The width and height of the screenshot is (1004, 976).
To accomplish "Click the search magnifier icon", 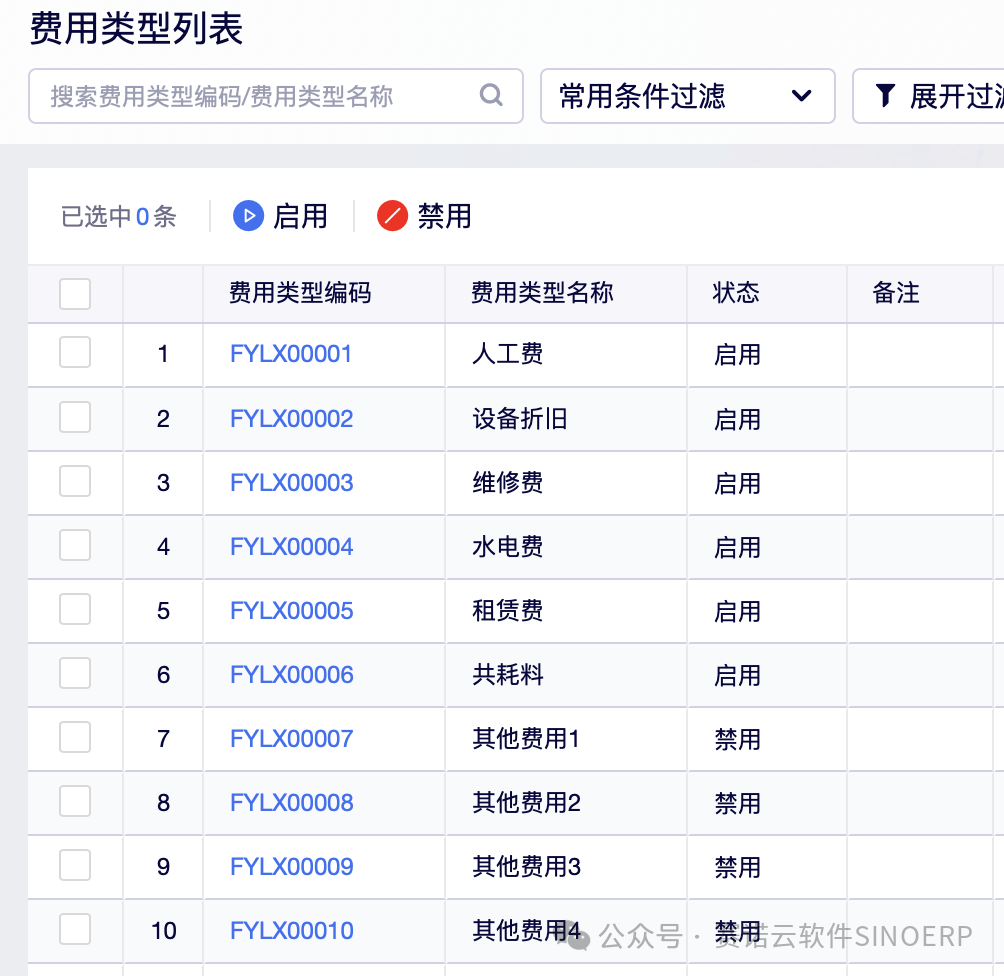I will [491, 96].
